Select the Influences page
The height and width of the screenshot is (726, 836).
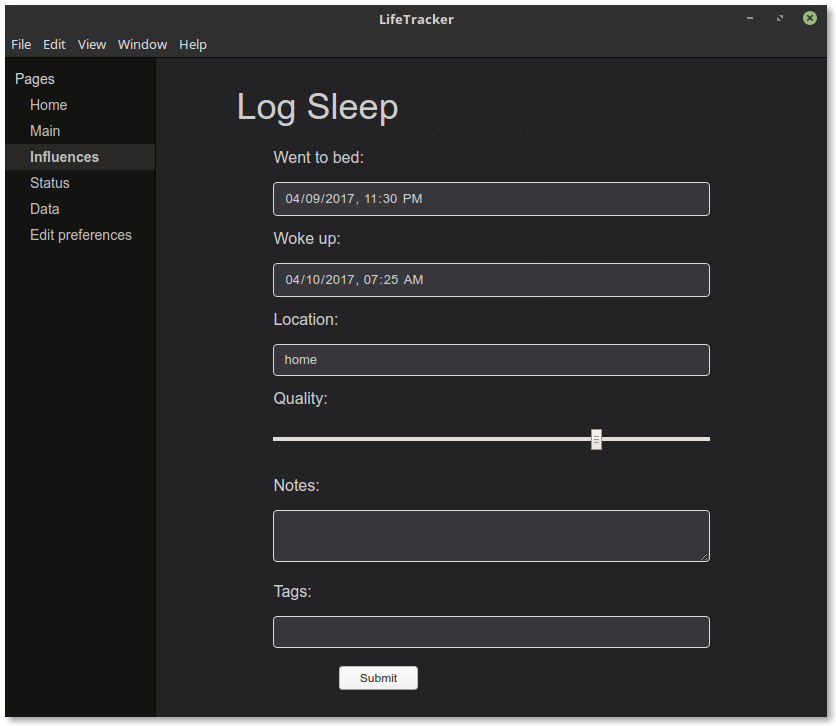[80, 157]
